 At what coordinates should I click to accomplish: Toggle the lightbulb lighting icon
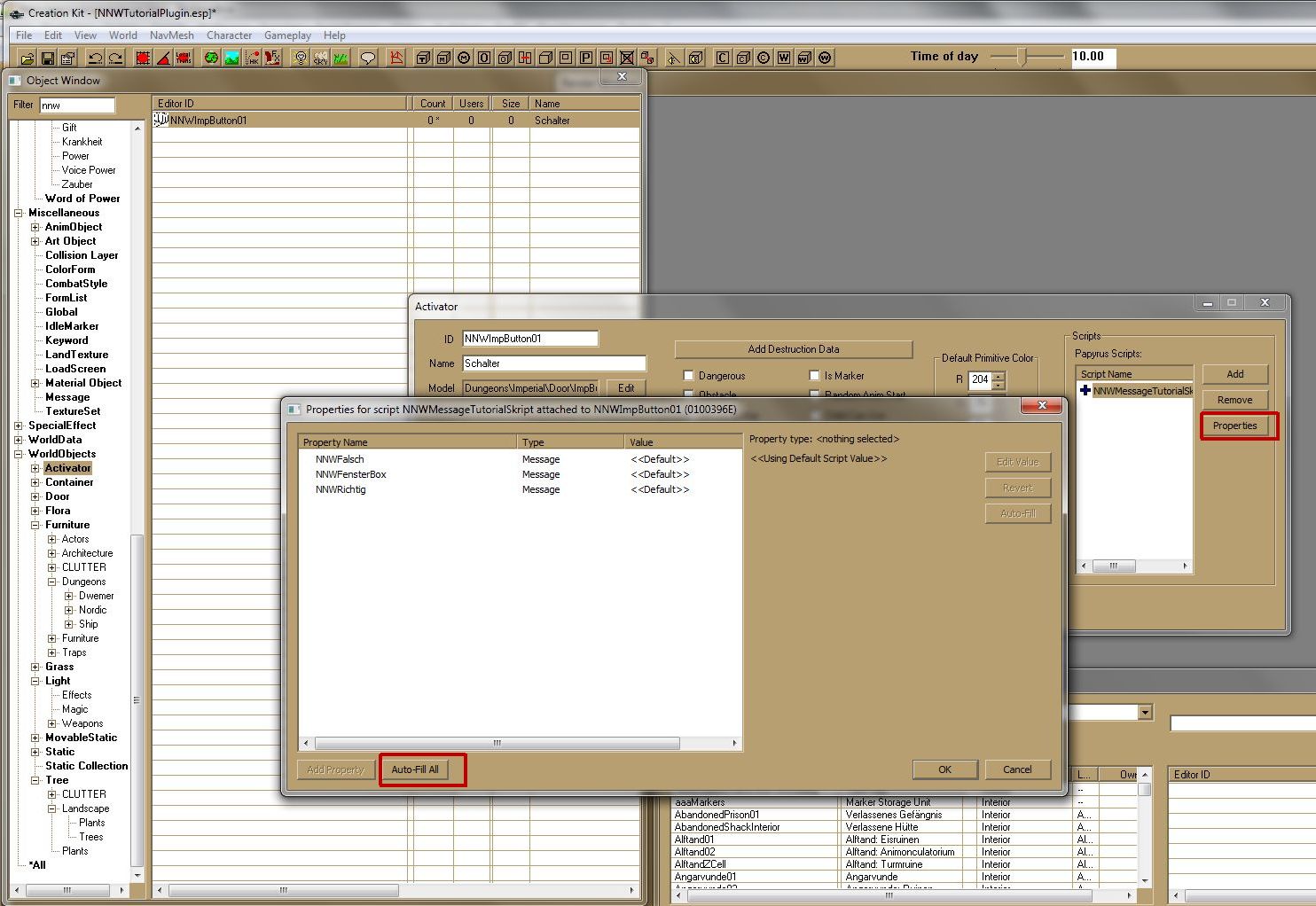301,59
